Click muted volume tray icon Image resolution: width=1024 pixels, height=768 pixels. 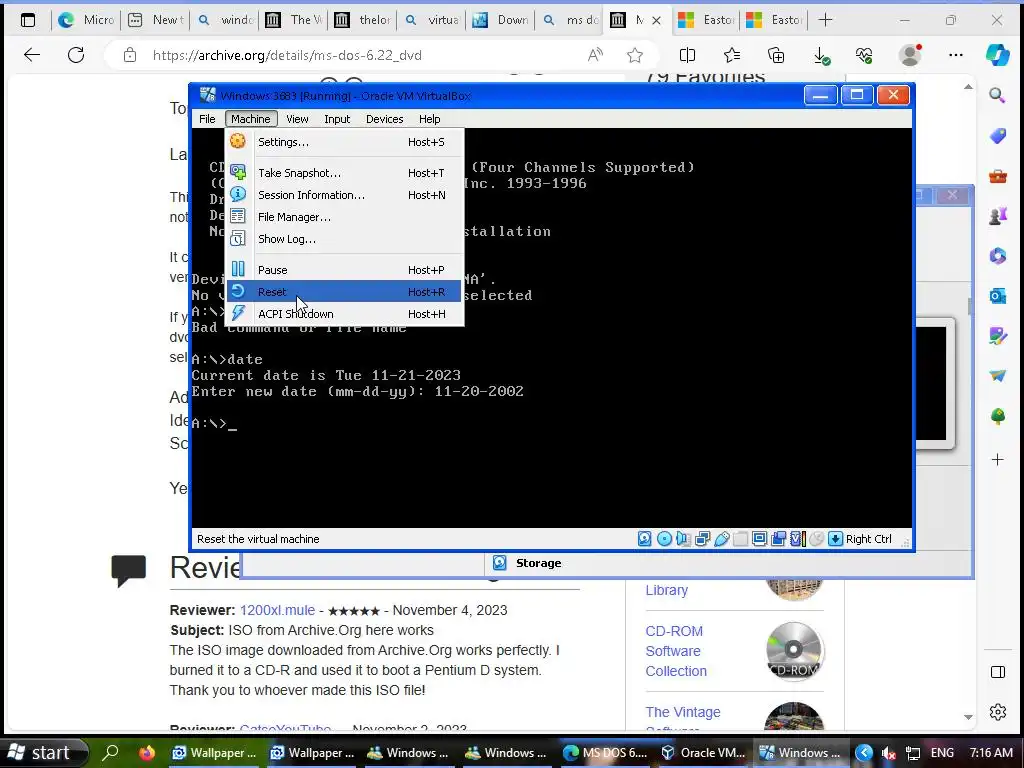pos(889,753)
